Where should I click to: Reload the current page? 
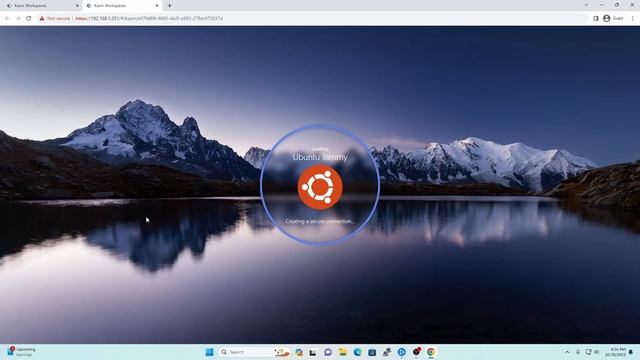coord(29,18)
